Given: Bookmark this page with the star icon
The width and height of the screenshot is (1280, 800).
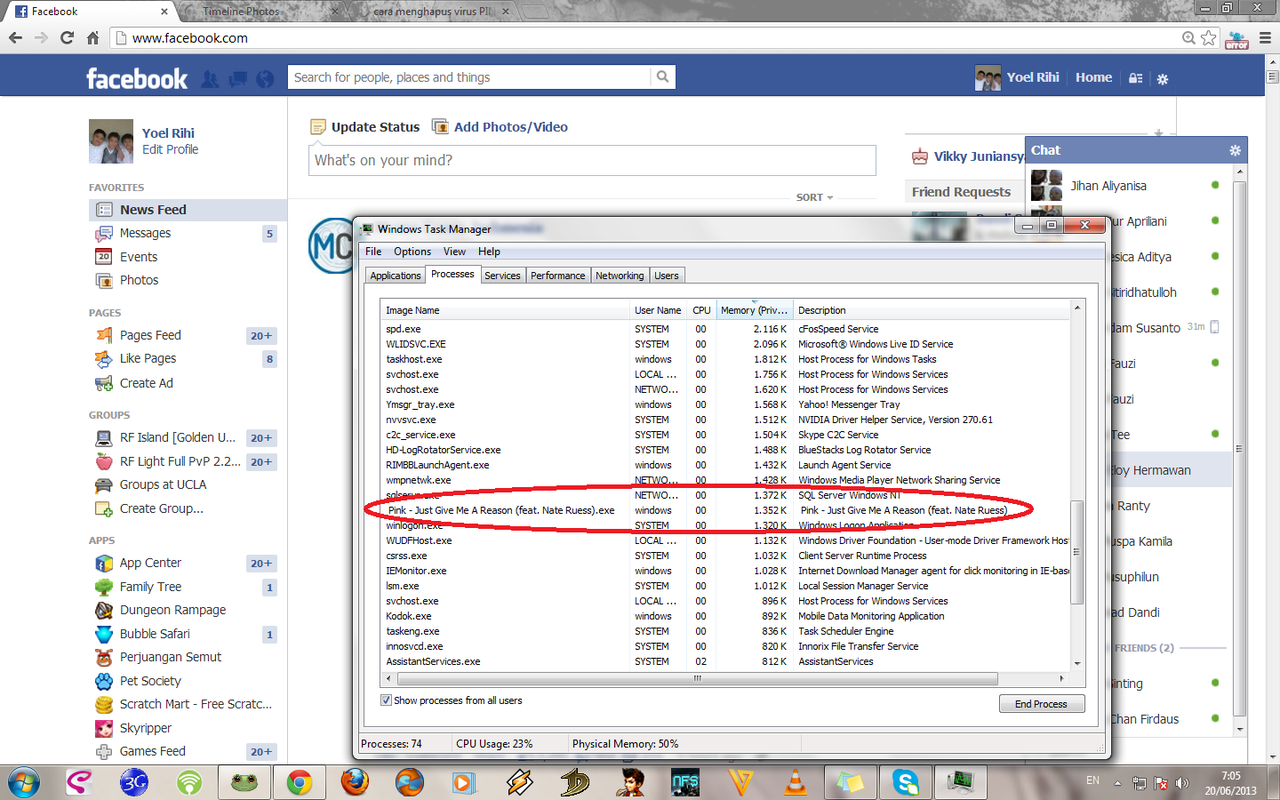Looking at the screenshot, I should pos(1209,38).
